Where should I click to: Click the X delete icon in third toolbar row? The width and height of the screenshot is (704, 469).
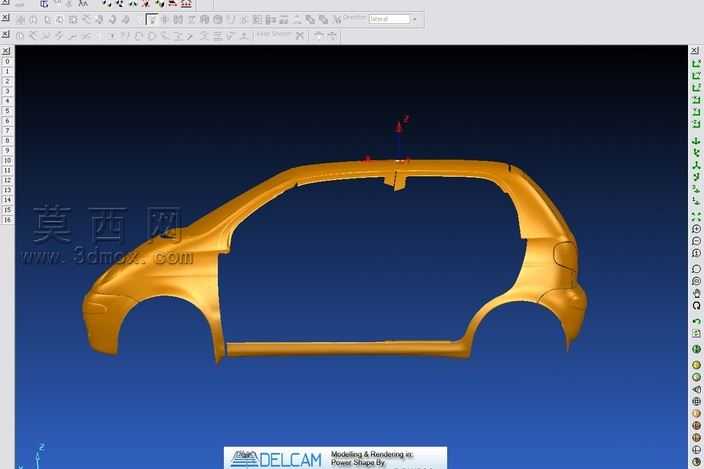pos(300,35)
